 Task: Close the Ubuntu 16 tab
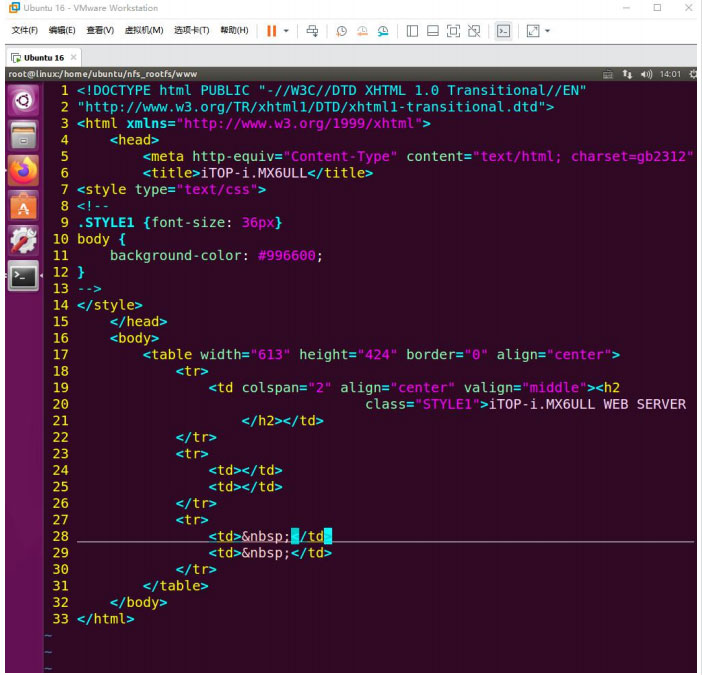(x=75, y=58)
